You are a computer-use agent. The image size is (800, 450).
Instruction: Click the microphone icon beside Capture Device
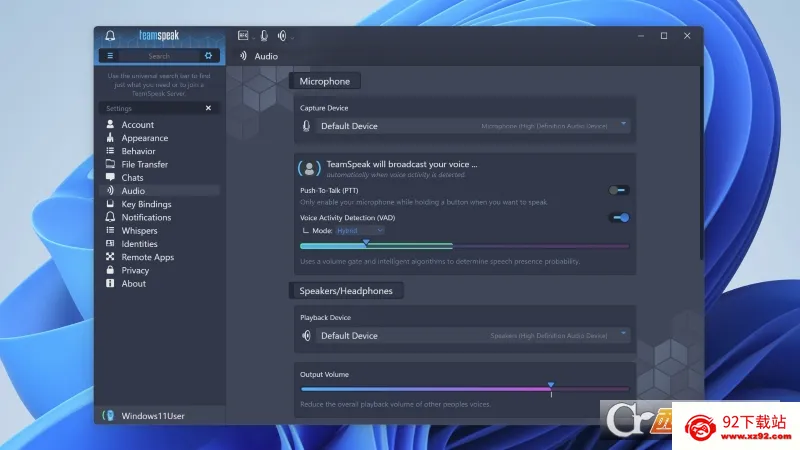(306, 126)
